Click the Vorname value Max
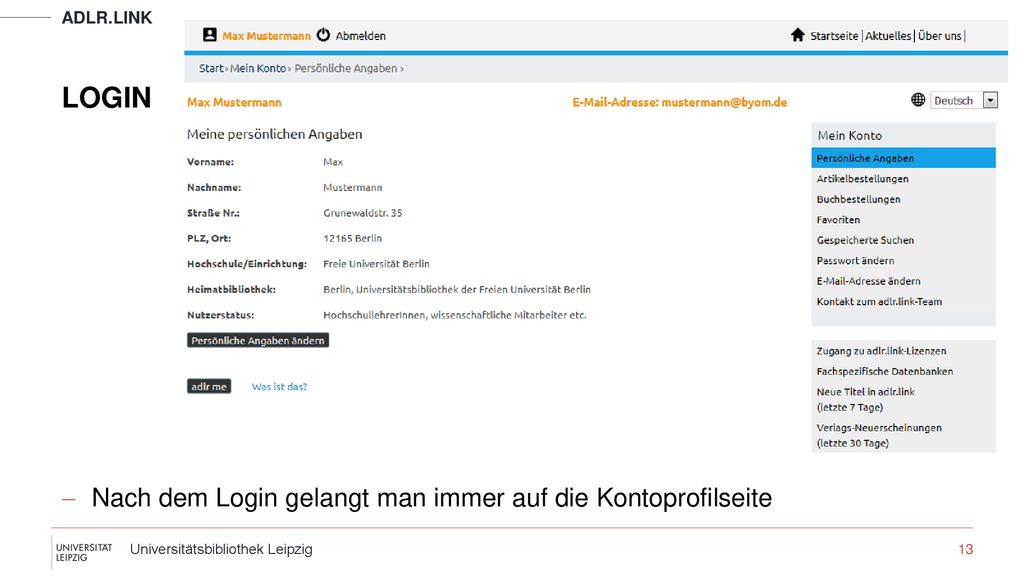The height and width of the screenshot is (576, 1024). 333,162
